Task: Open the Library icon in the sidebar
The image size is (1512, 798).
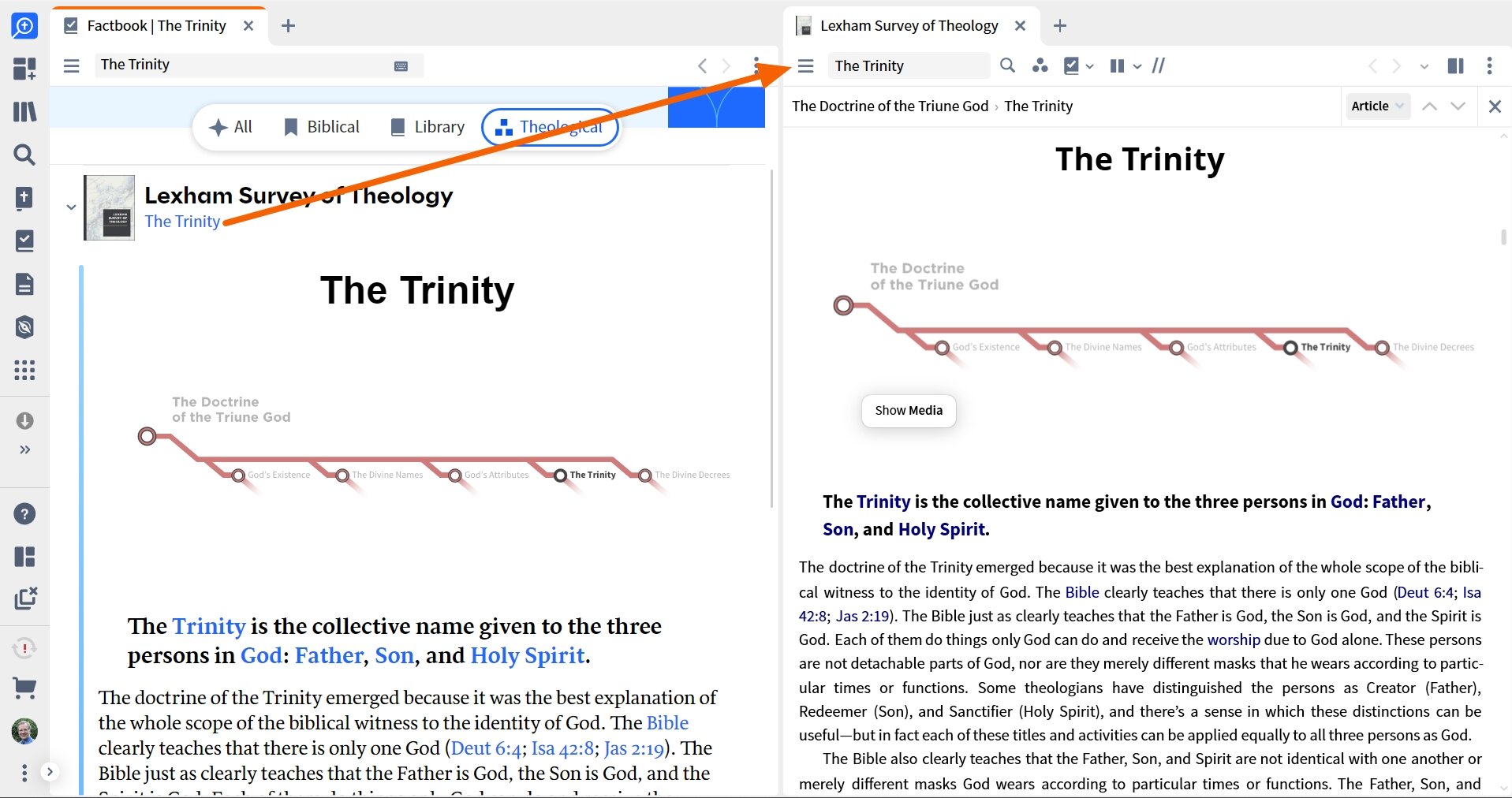Action: tap(24, 111)
